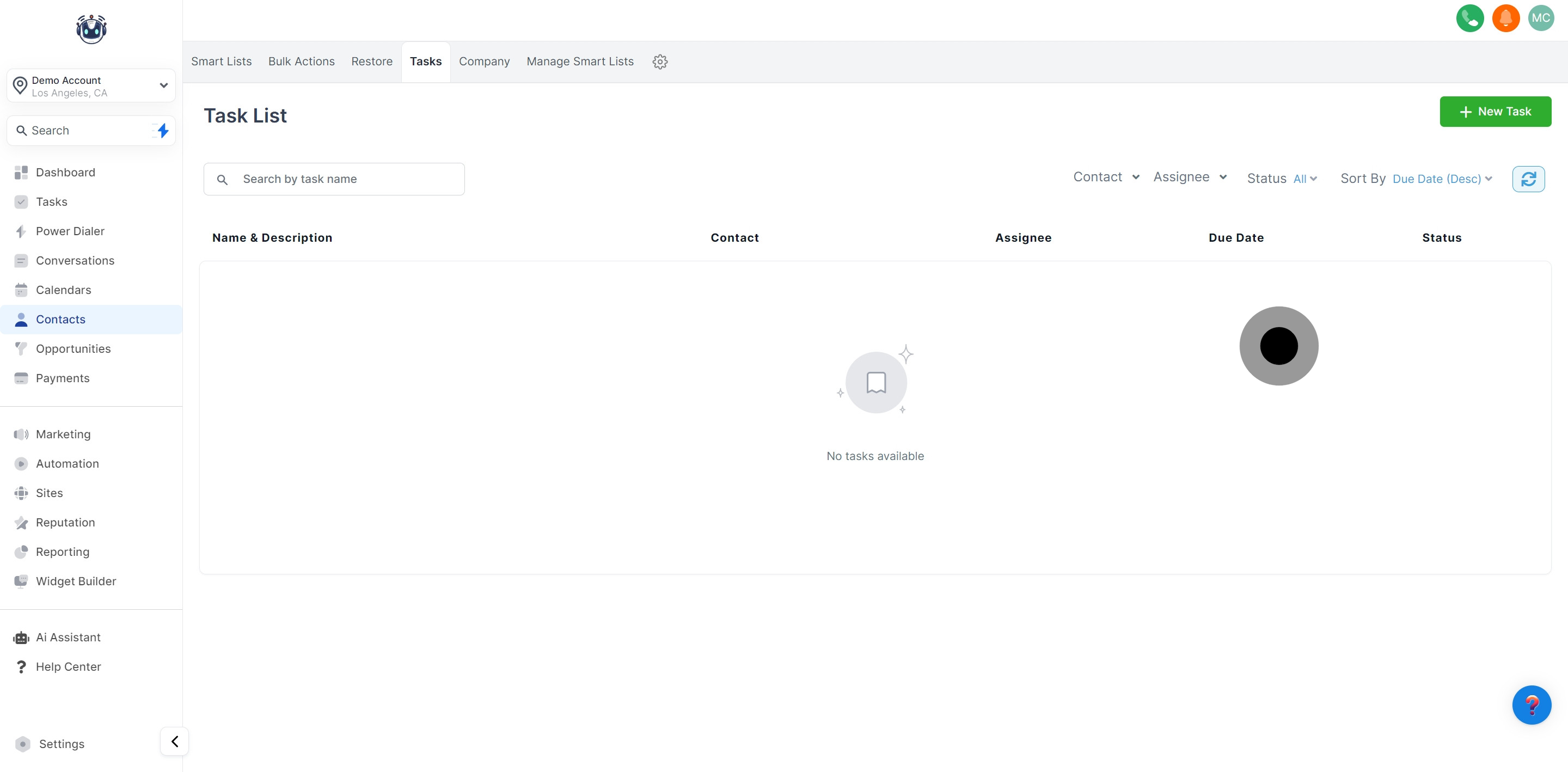The height and width of the screenshot is (772, 1568).
Task: Open the Assignee filter dropdown
Action: point(1190,177)
